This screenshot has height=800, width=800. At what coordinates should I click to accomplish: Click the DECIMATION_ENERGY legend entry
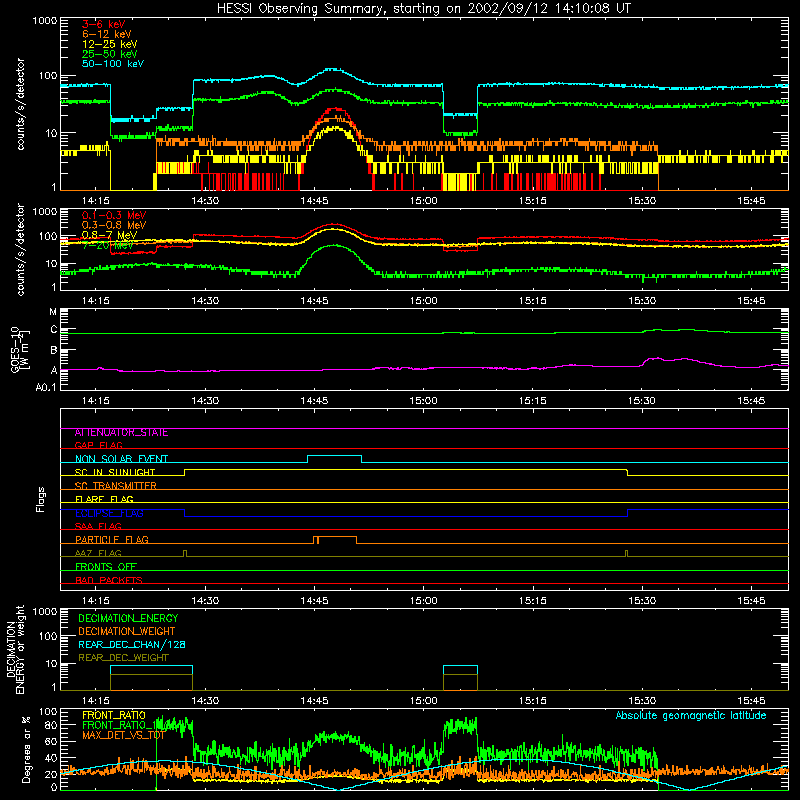(128, 618)
